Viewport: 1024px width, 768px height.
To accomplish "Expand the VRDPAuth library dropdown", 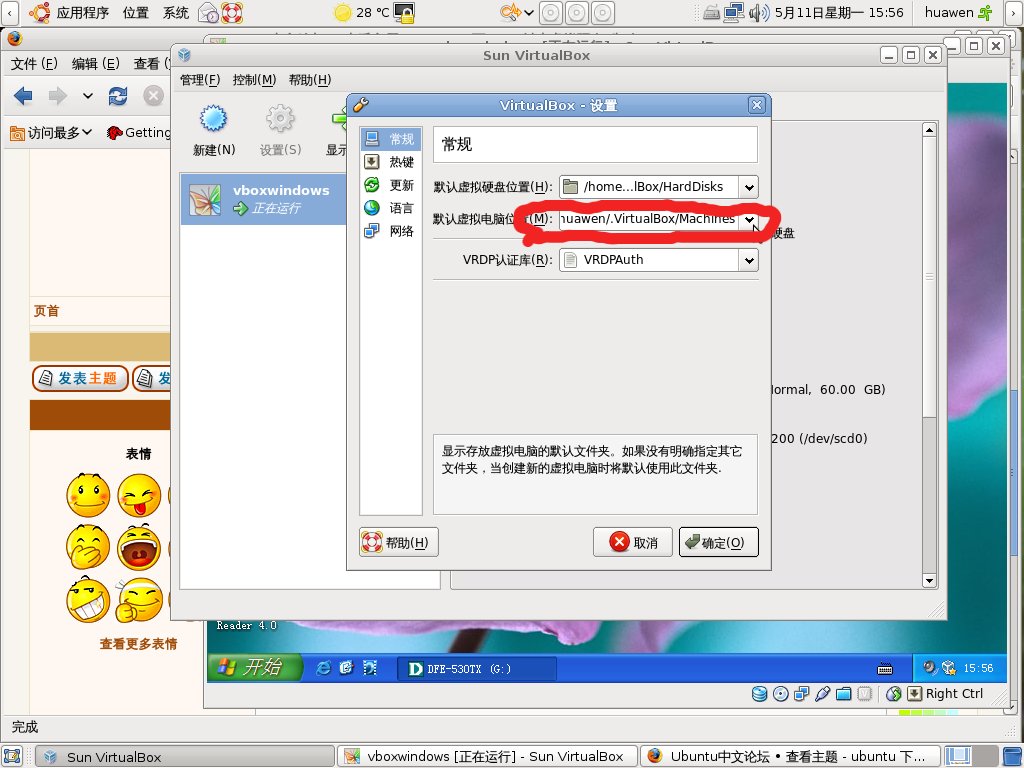I will tap(749, 261).
